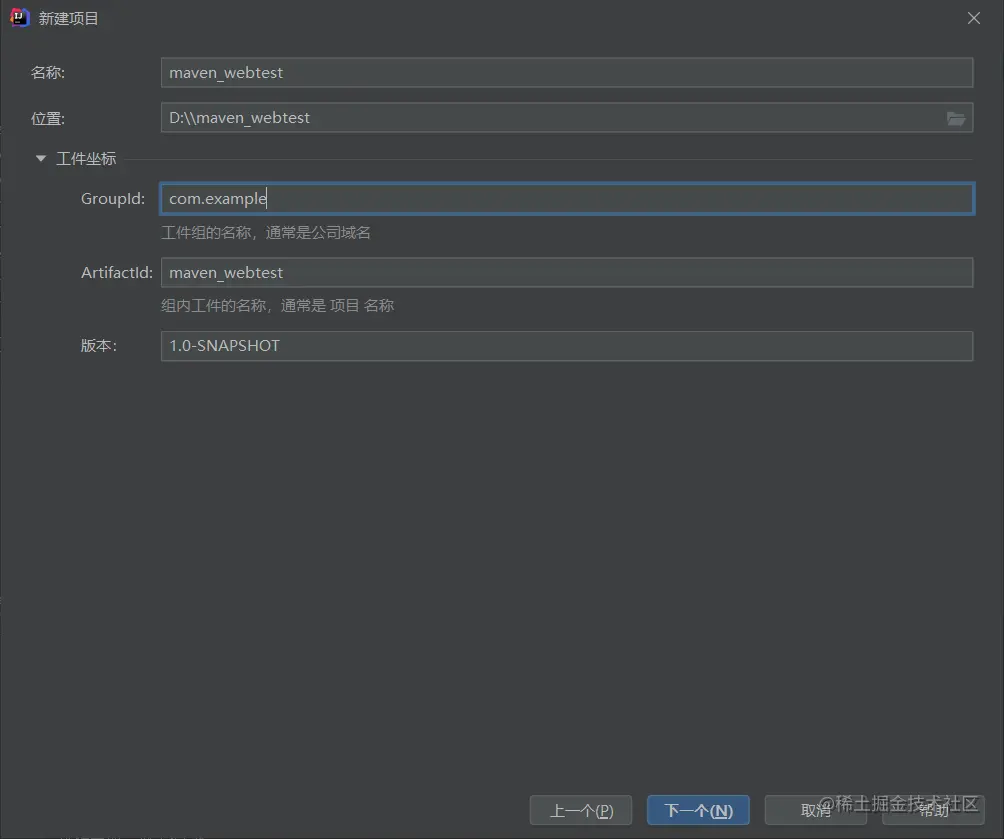Proceed with 下一个(N) button

[698, 810]
